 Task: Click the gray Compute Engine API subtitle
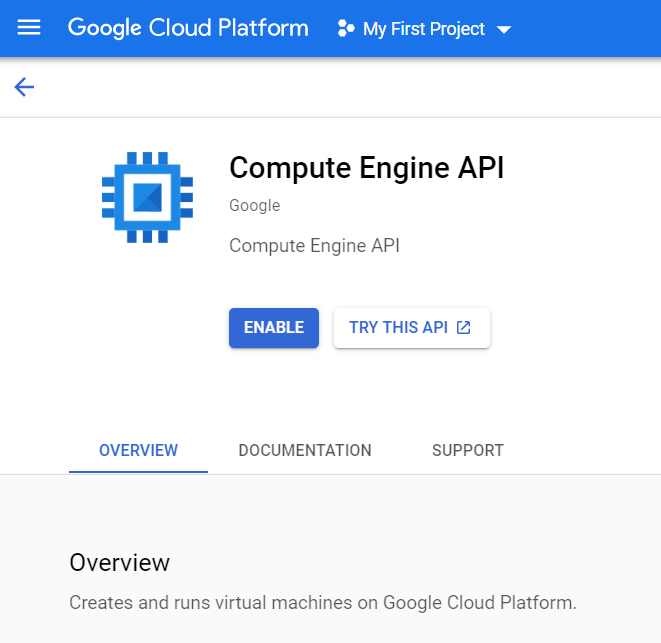pos(314,245)
